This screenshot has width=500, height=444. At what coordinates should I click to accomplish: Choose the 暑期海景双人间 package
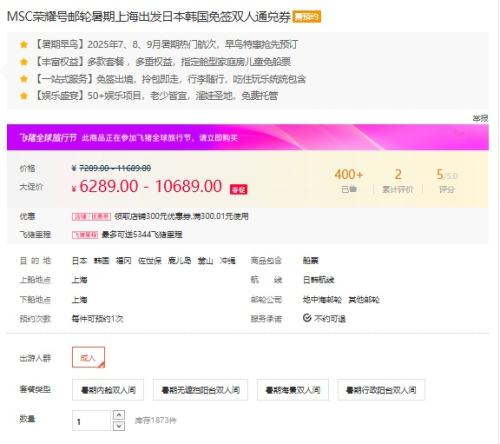[x=293, y=390]
